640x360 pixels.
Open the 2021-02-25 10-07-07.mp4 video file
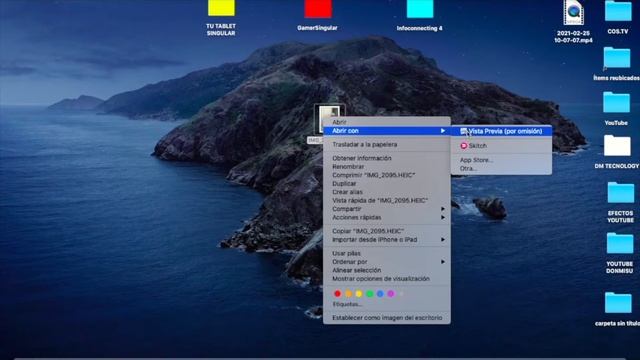[x=573, y=13]
